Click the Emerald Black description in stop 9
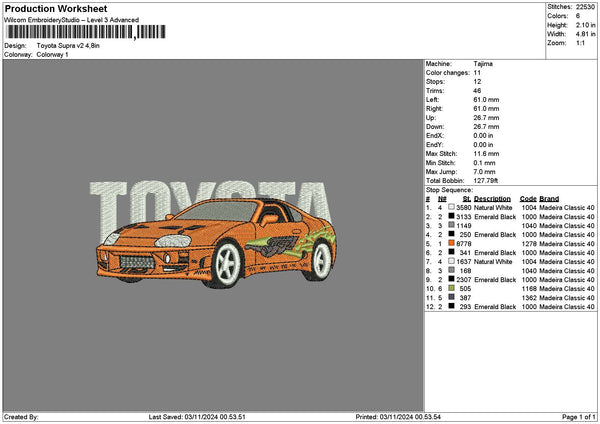Viewport: 600px width, 424px height. point(495,279)
